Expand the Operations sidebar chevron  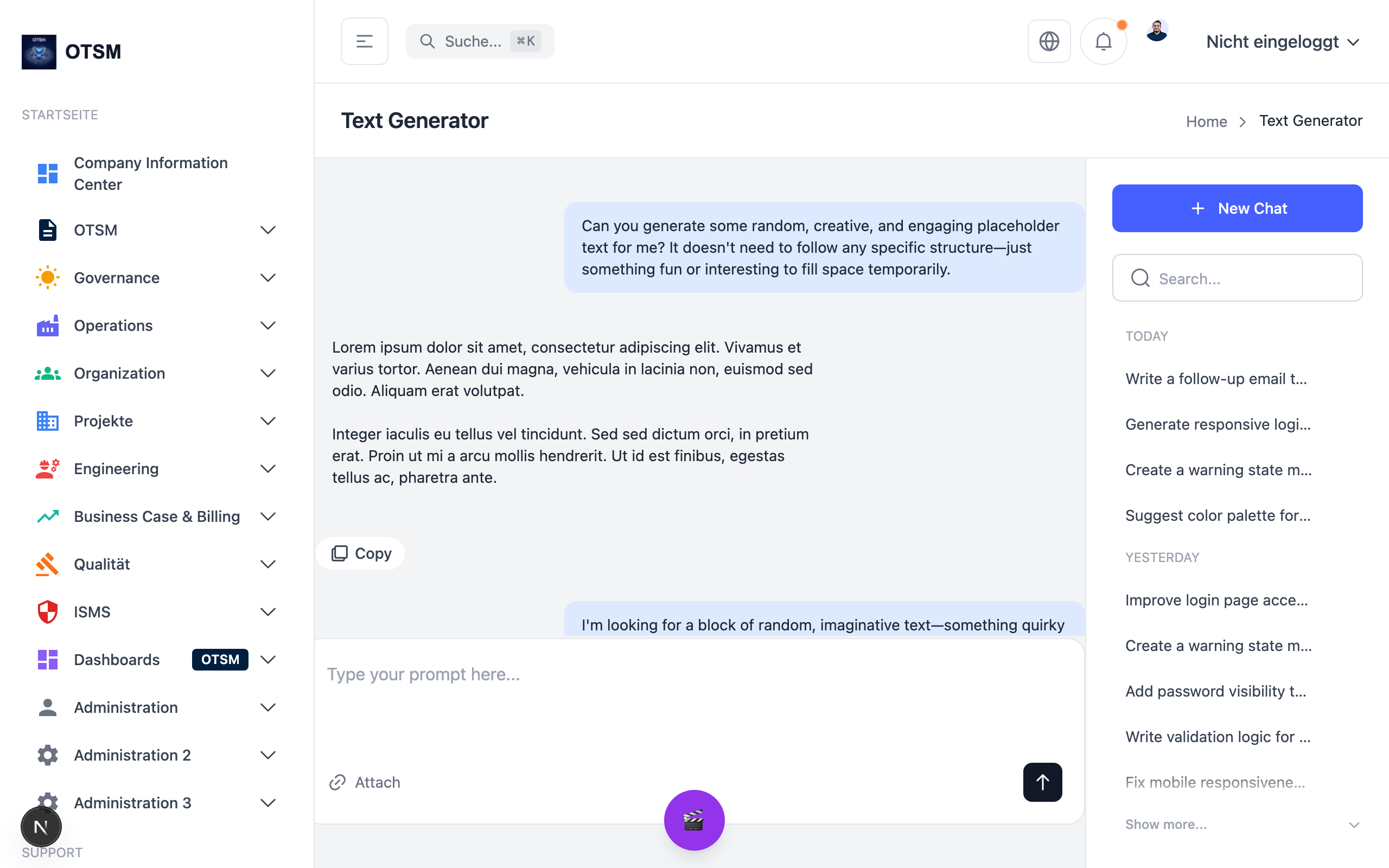coord(267,325)
